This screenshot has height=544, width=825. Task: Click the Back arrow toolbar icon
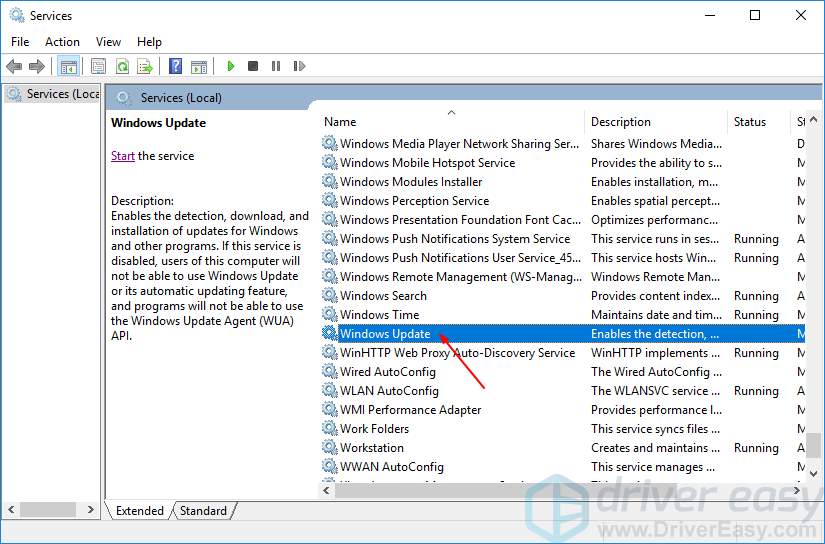click(14, 66)
